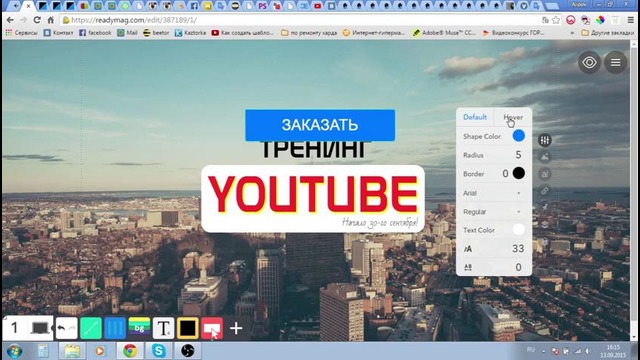Edit the font size value 33
Viewport: 640px width, 360px height.
pyautogui.click(x=518, y=248)
